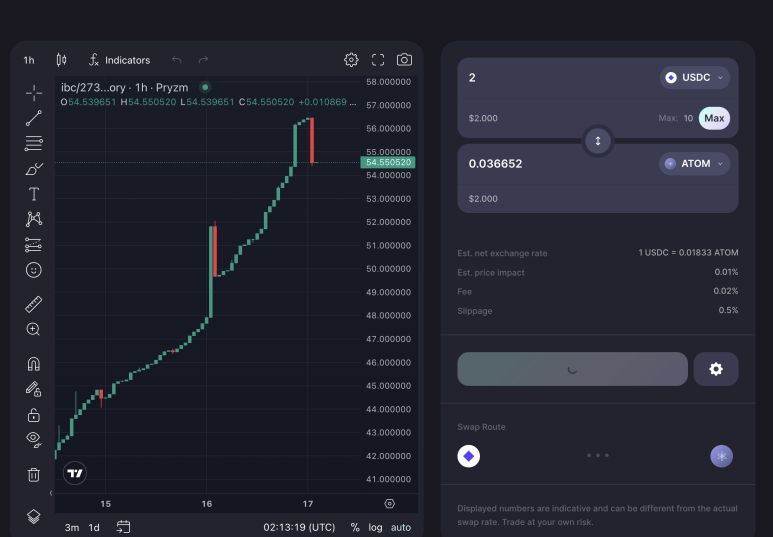The height and width of the screenshot is (537, 773).
Task: Click the green symbol status dot
Action: click(x=205, y=87)
